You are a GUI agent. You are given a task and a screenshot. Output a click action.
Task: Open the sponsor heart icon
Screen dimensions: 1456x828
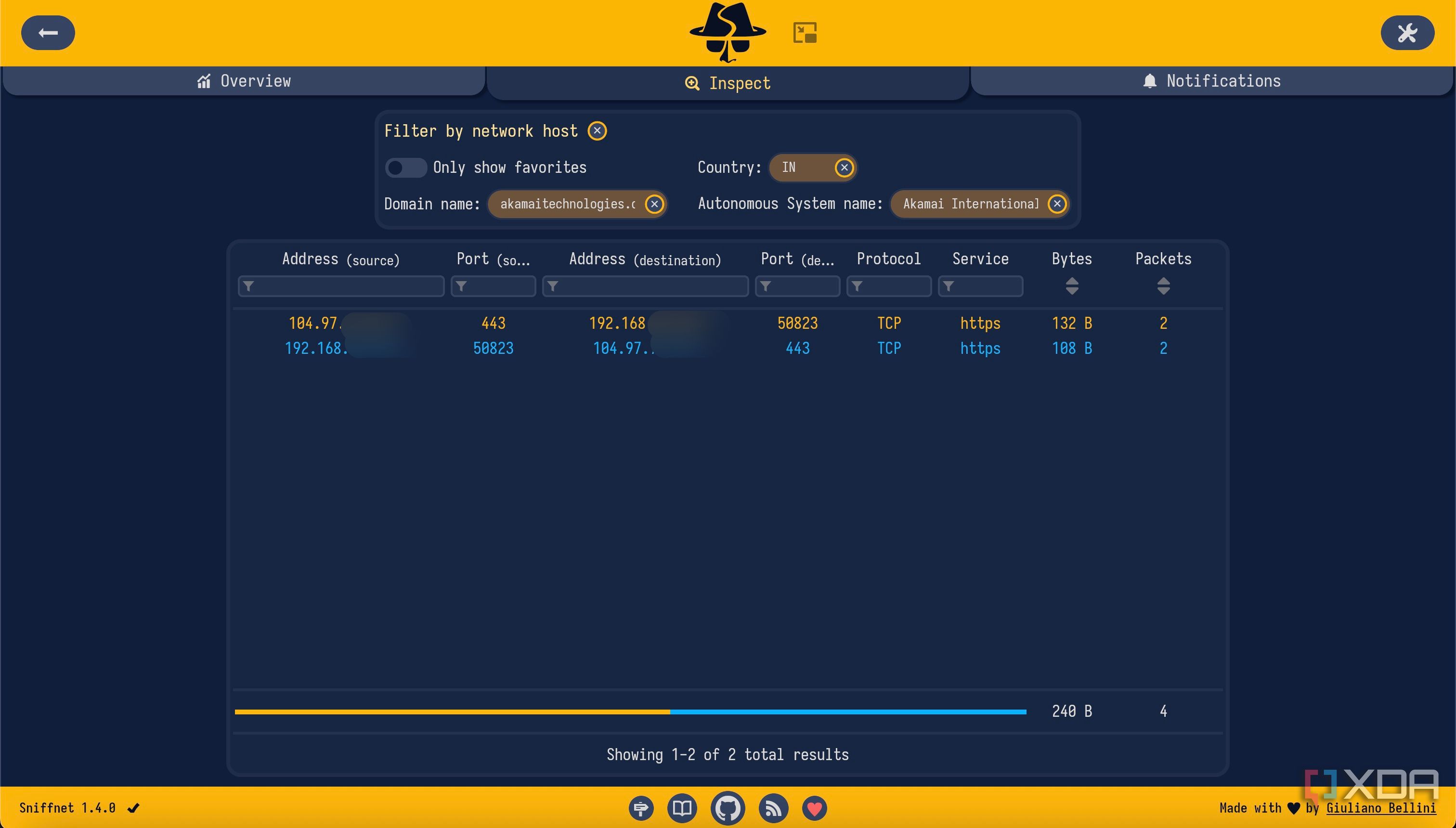click(815, 808)
